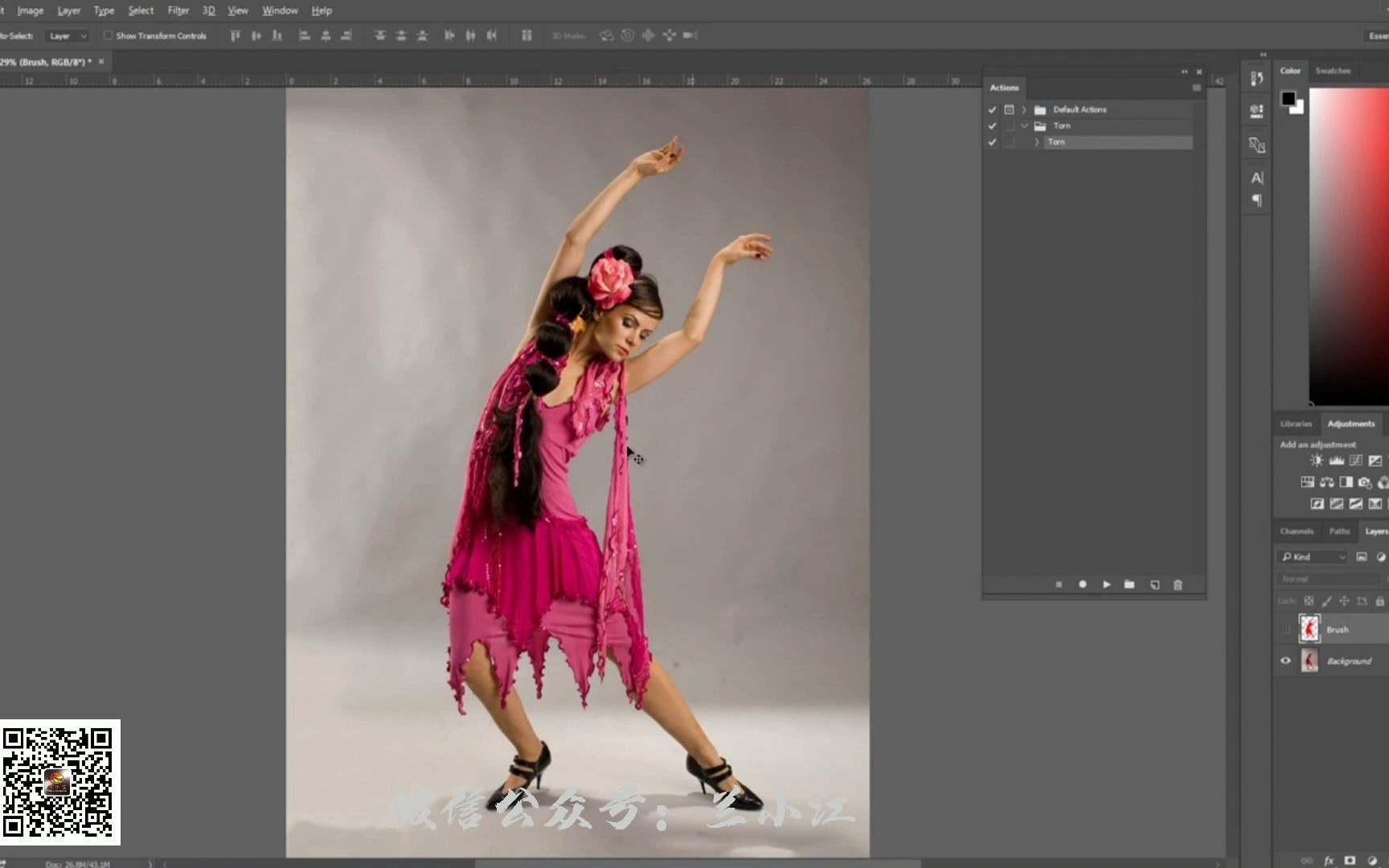
Task: Switch to the Swatches tab
Action: pos(1333,71)
